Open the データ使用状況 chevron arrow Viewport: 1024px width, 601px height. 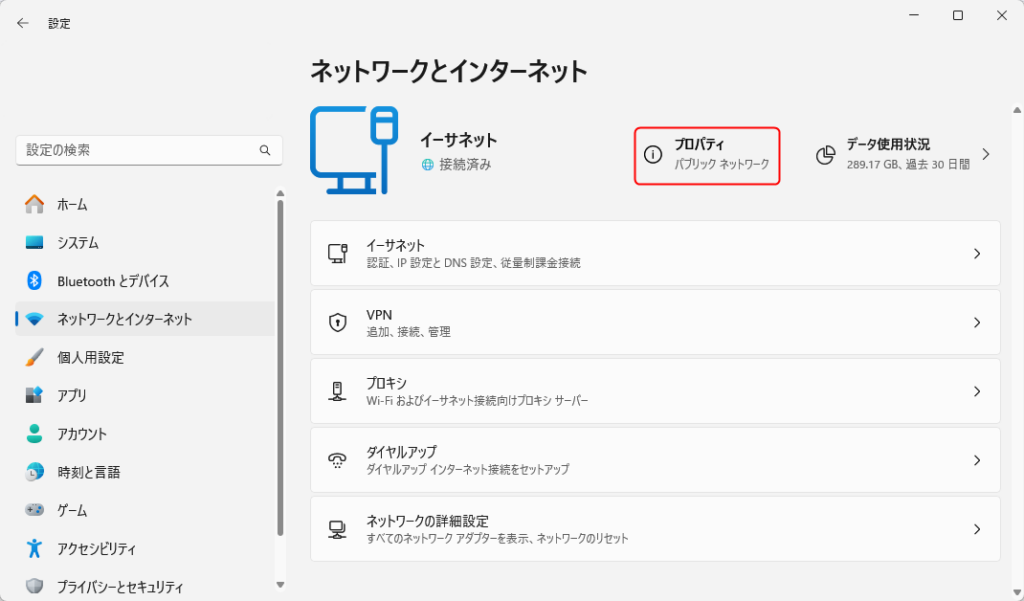(986, 154)
